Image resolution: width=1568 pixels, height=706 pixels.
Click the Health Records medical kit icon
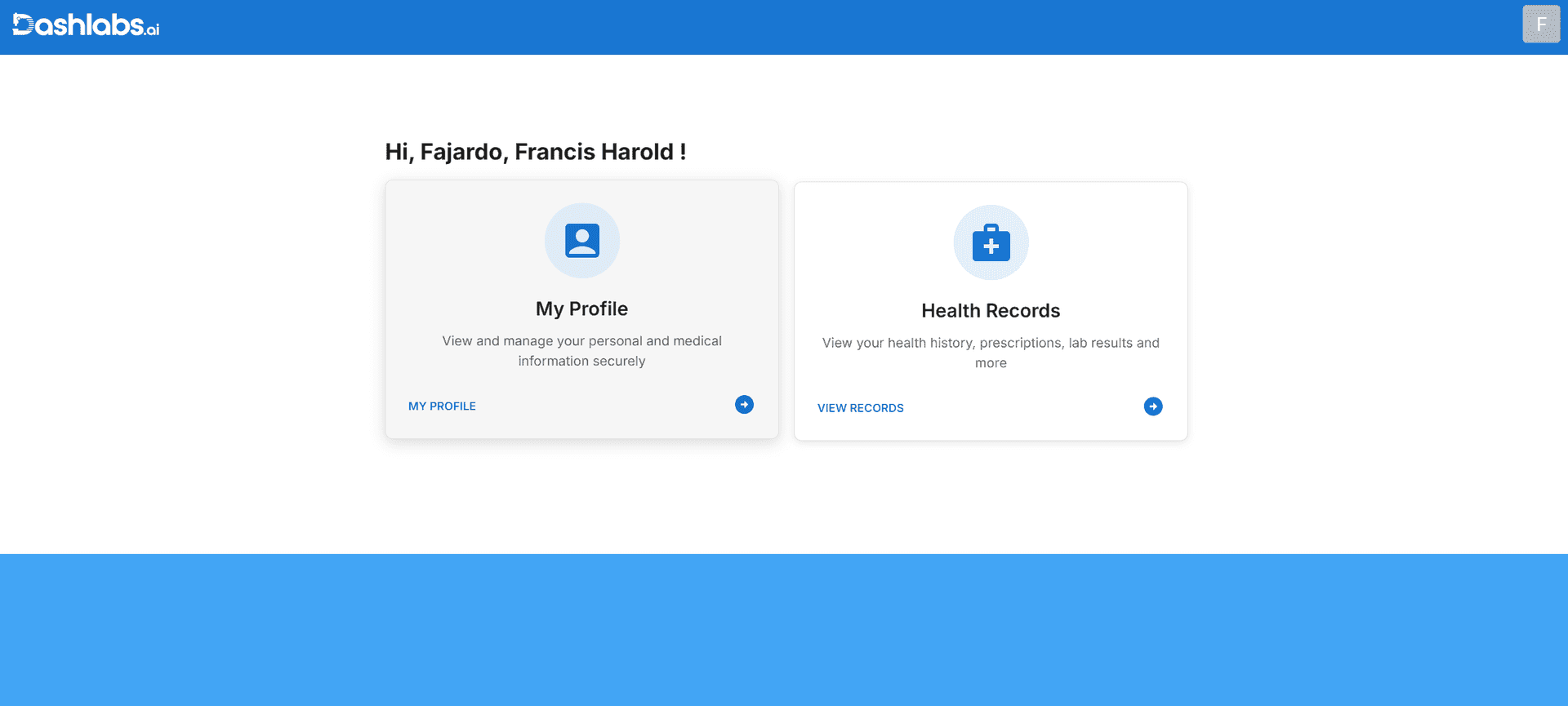[x=991, y=243]
